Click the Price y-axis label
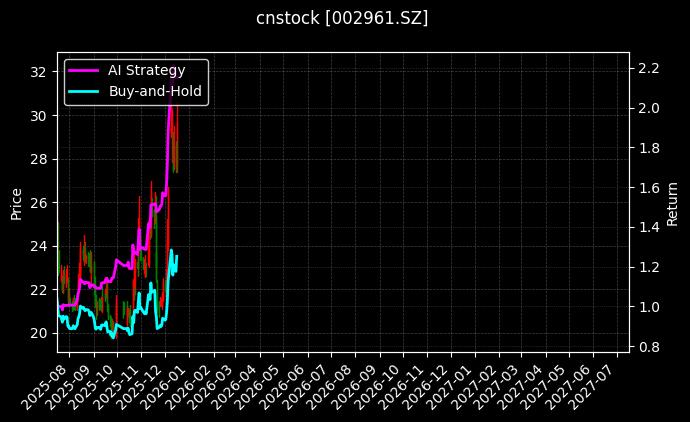Screen dimensions: 690x422 16,202
